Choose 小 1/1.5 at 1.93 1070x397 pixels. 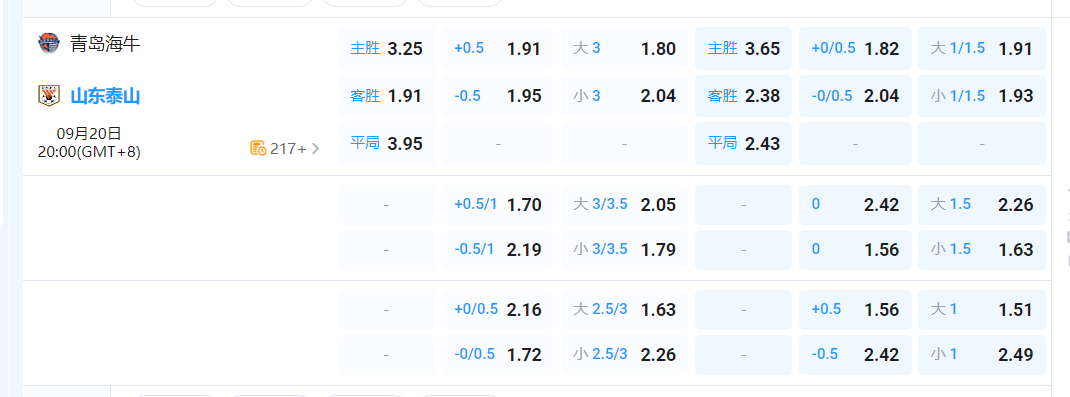point(982,96)
